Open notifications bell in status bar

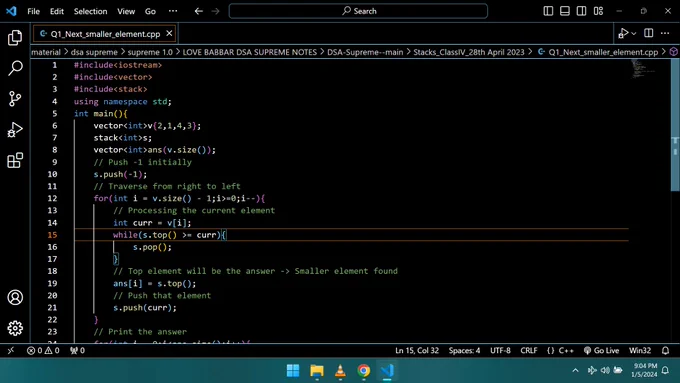665,350
